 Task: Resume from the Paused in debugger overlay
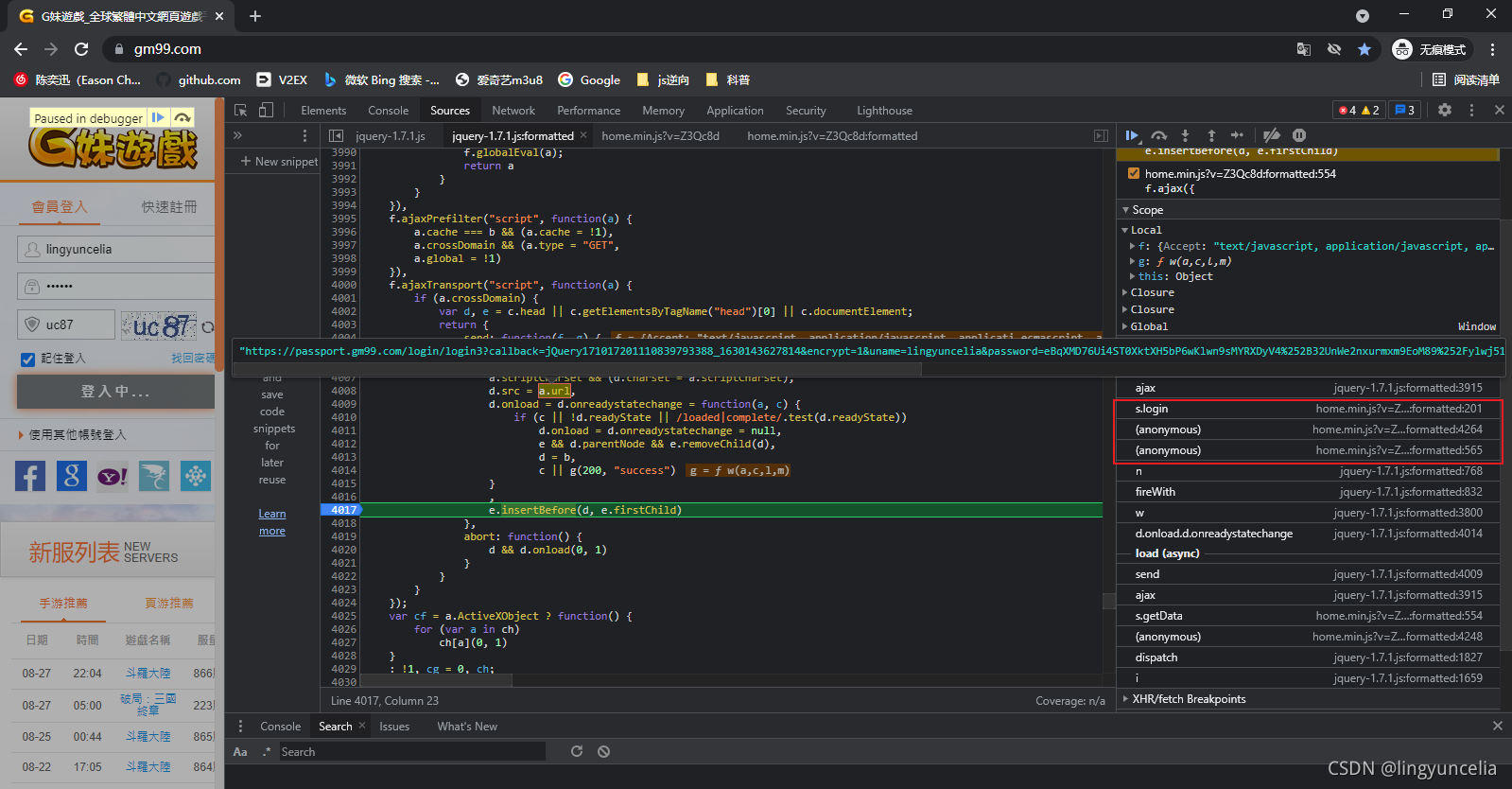(158, 117)
